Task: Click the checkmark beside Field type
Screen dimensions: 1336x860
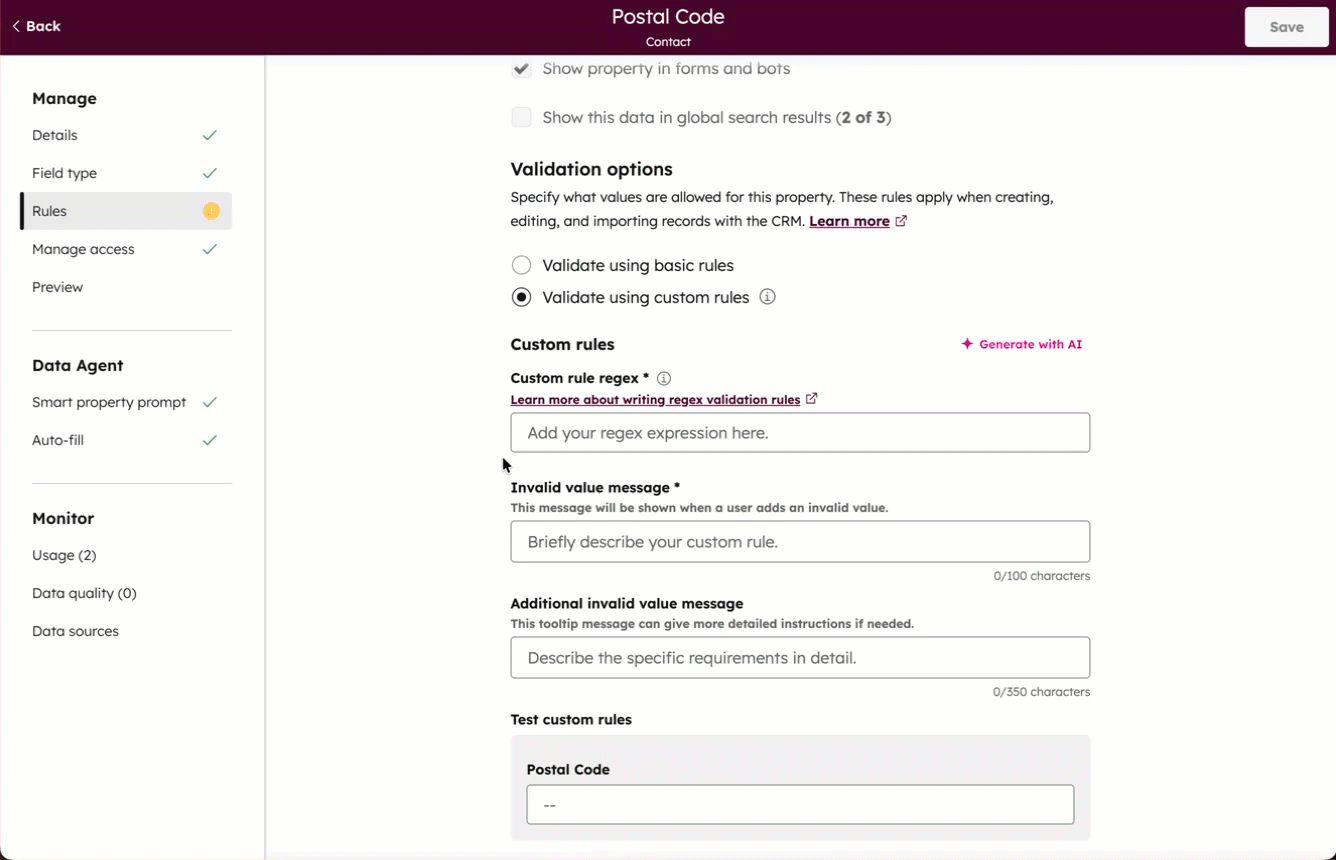Action: coord(209,172)
